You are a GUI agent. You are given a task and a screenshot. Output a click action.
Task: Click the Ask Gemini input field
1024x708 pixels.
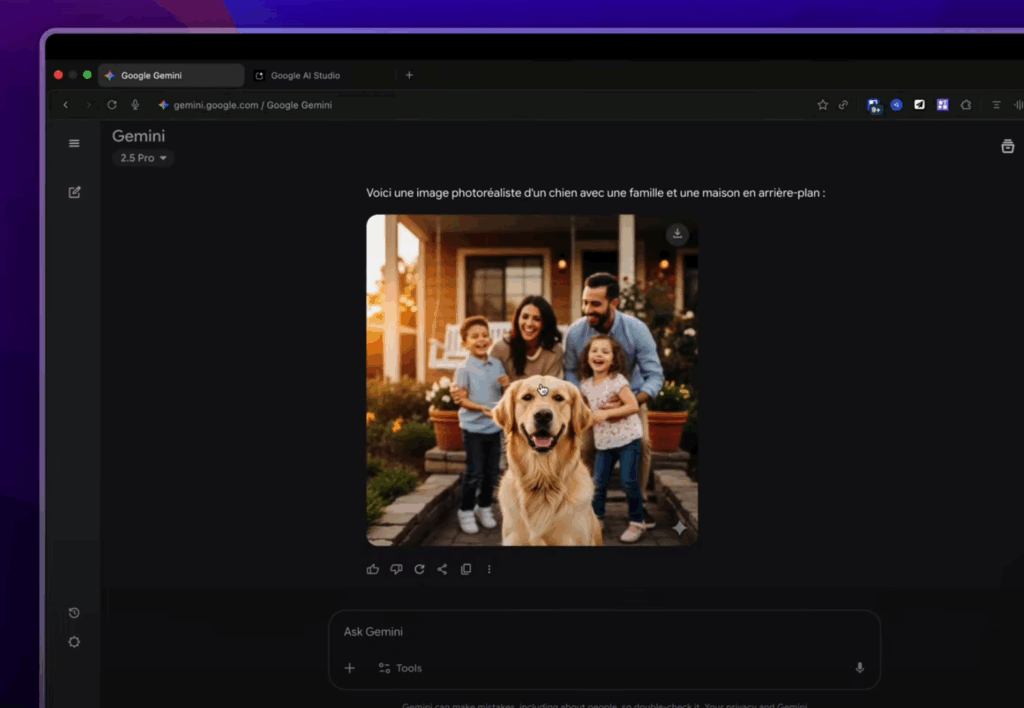point(600,632)
